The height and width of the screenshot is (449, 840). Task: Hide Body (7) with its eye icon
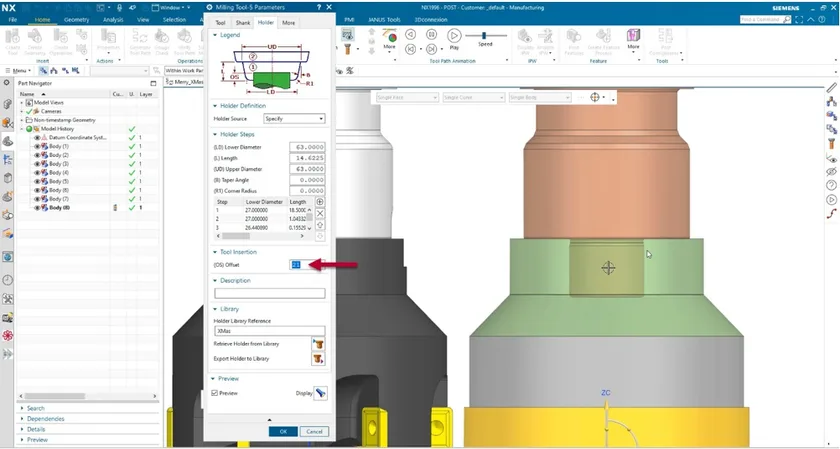click(37, 199)
